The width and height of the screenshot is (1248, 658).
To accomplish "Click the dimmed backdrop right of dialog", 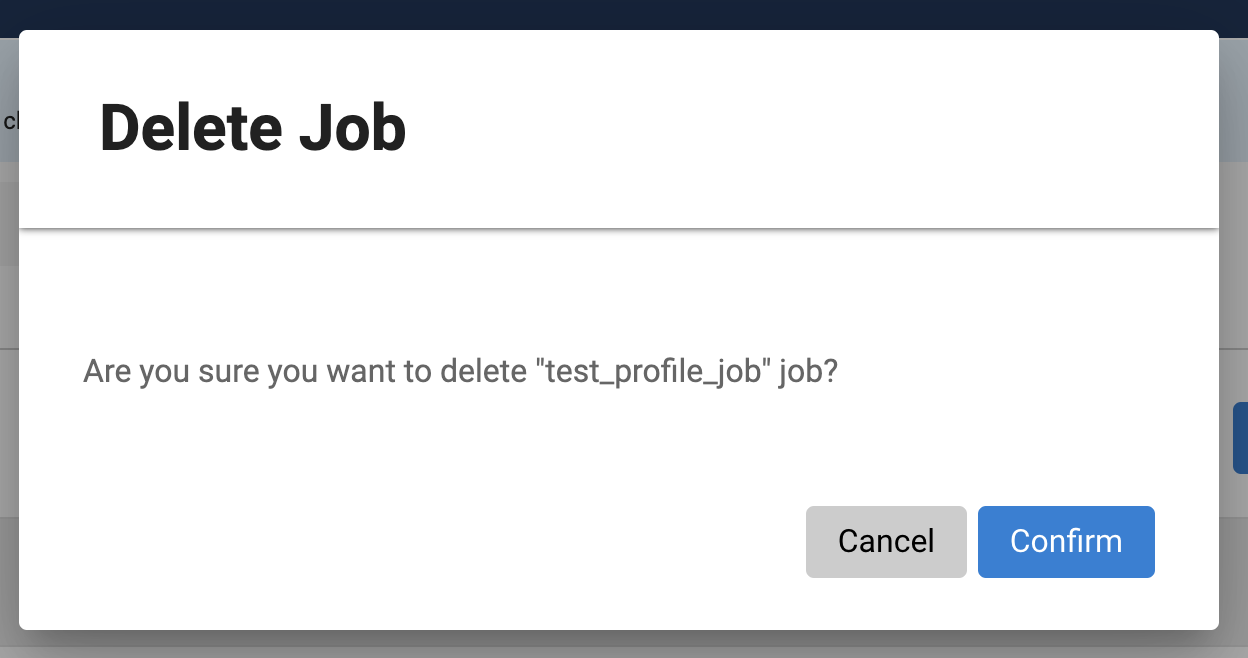I will 1234,250.
